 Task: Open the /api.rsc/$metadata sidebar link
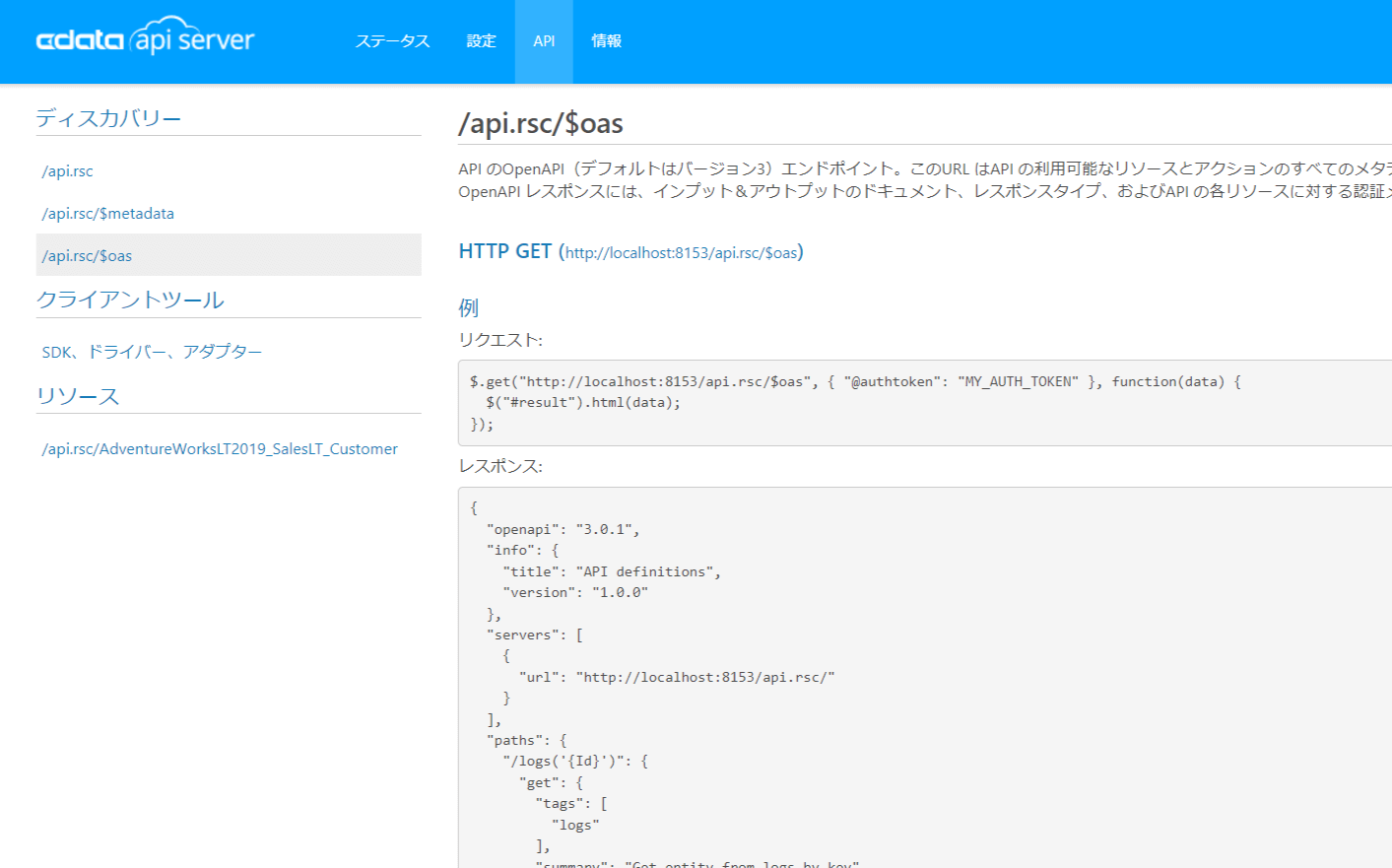pos(108,214)
